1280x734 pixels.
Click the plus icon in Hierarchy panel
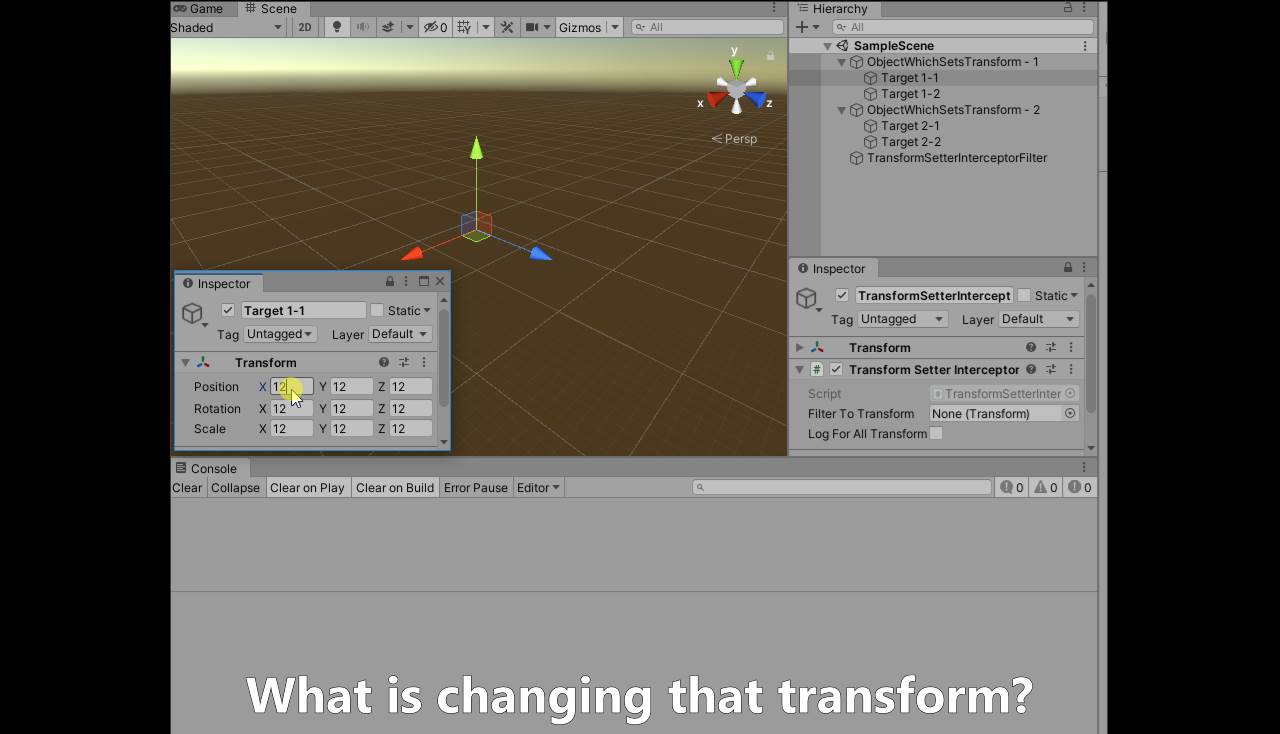[x=801, y=27]
